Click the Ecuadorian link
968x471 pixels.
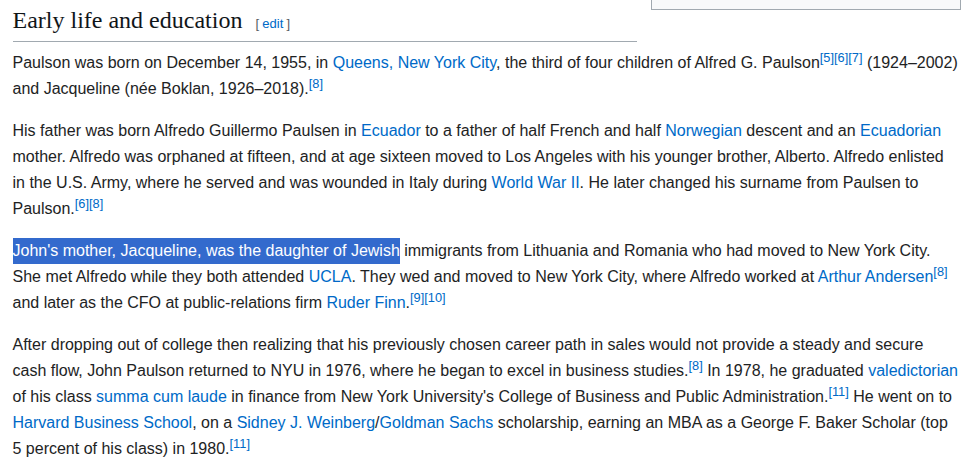pos(900,130)
